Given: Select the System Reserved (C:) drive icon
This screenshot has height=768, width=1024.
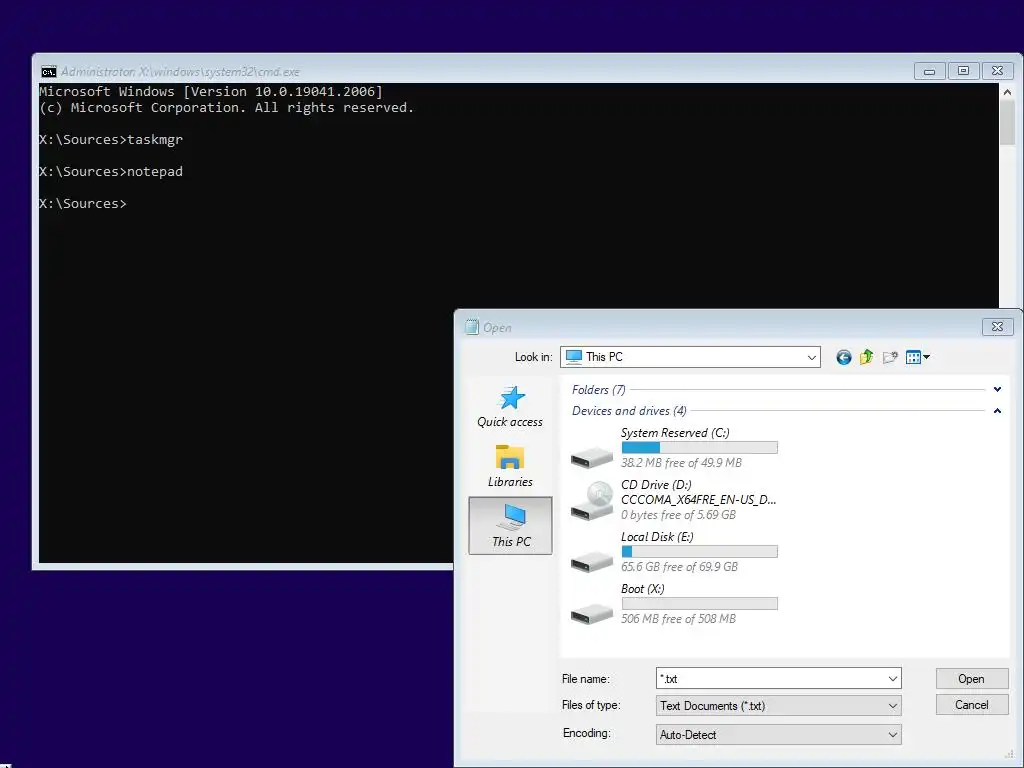Looking at the screenshot, I should (592, 456).
